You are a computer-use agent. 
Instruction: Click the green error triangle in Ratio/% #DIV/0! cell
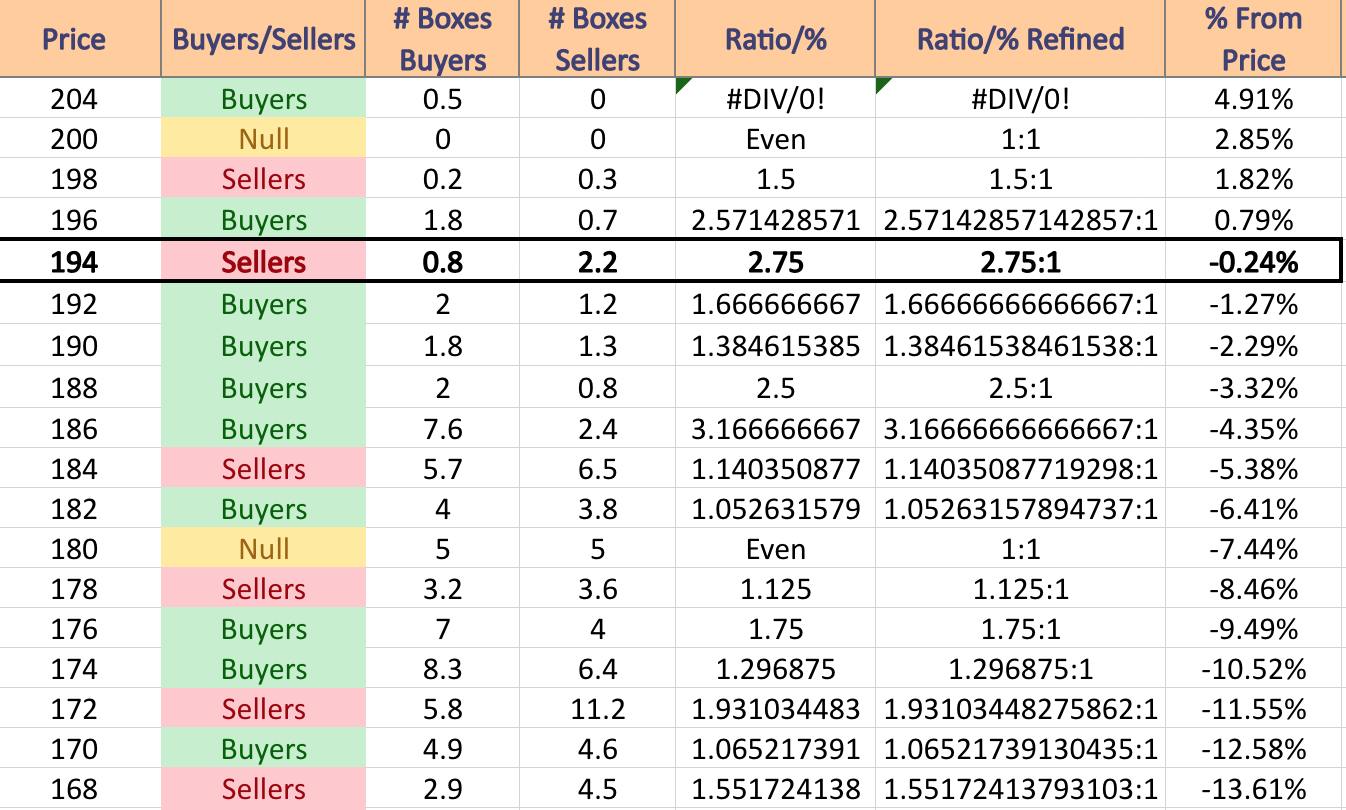click(683, 87)
